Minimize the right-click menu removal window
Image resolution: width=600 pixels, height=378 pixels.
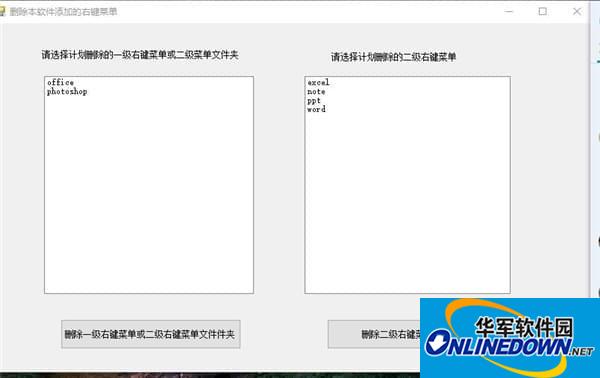coord(509,11)
